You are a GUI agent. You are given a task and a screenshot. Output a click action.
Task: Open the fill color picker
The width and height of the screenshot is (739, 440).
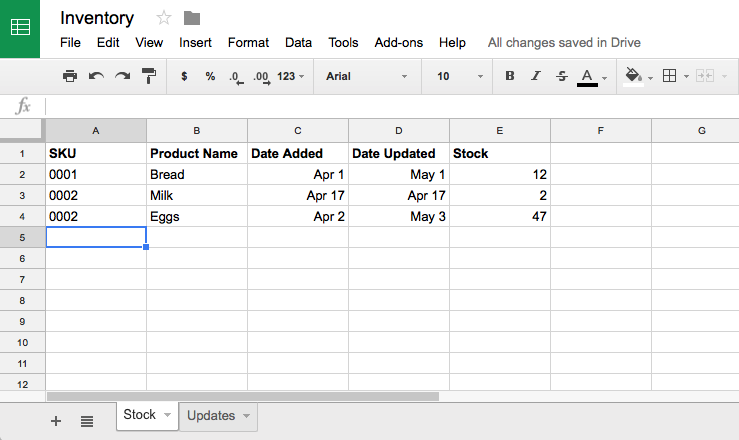[637, 76]
